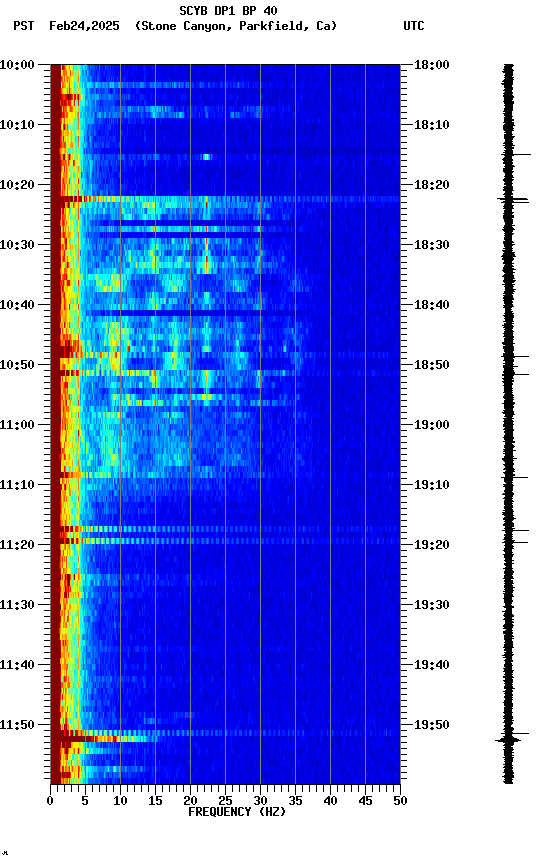Viewport: 552px width, 864px height.
Task: Click the 18:10 UTC time label
Action: [x=431, y=125]
